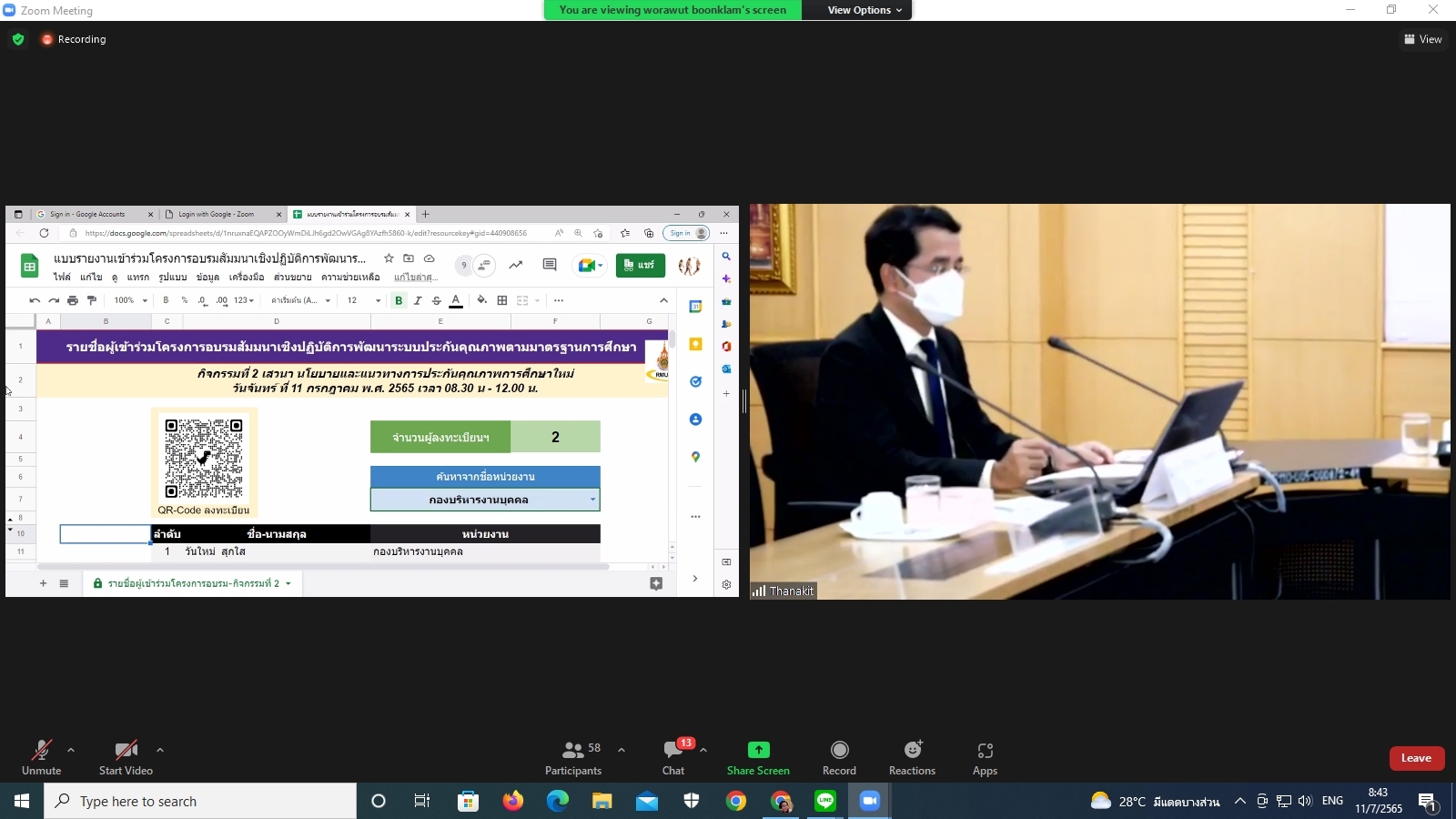Expand the chevron next to Chat
This screenshot has height=819, width=1456.
(703, 750)
